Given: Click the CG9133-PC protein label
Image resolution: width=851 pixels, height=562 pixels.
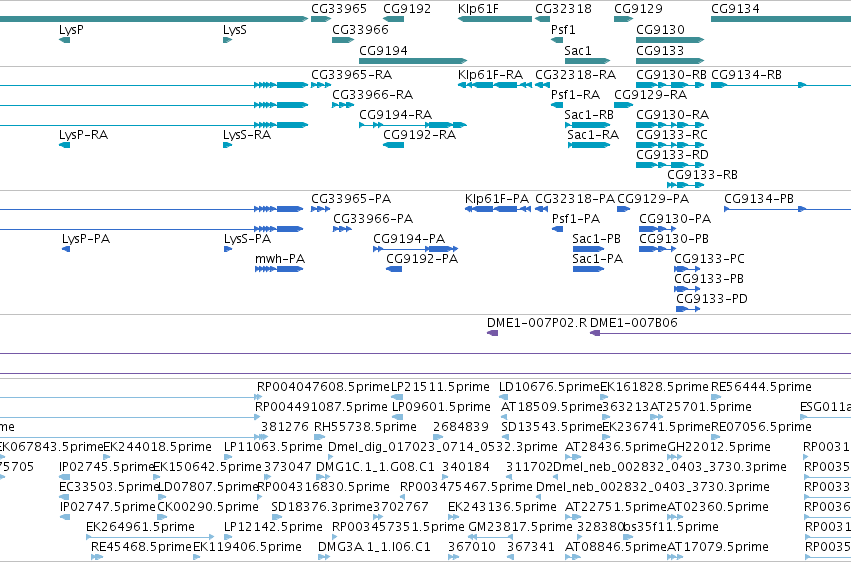Looking at the screenshot, I should (709, 259).
